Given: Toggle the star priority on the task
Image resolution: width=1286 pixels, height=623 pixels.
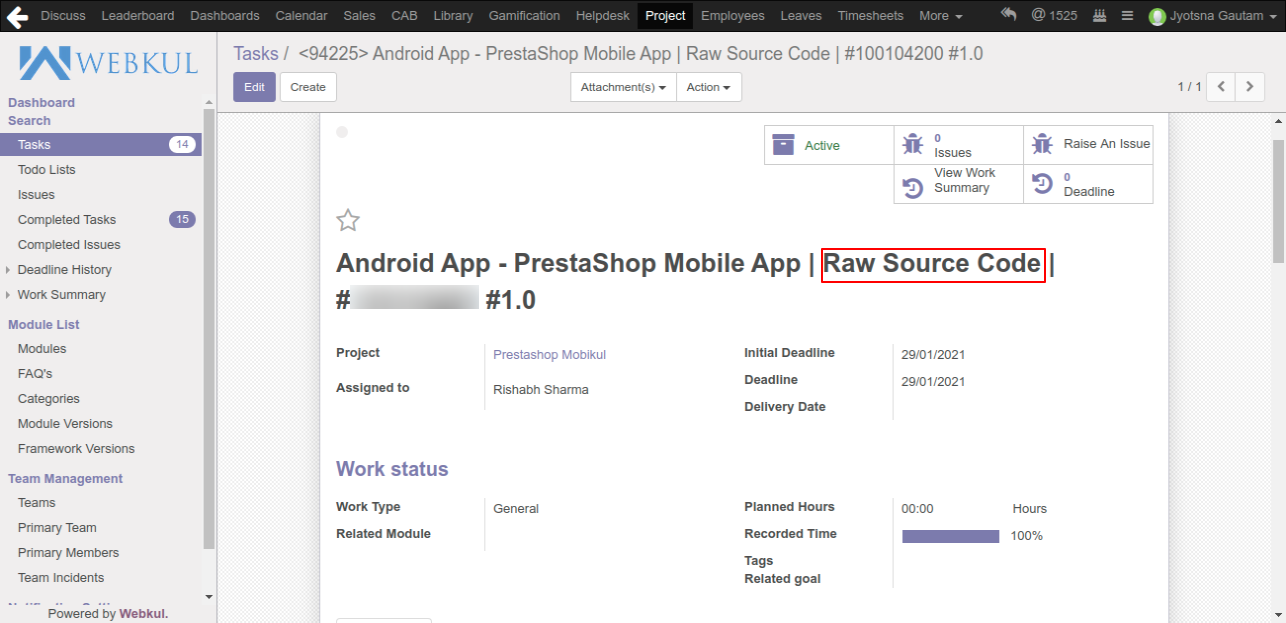Looking at the screenshot, I should [348, 221].
